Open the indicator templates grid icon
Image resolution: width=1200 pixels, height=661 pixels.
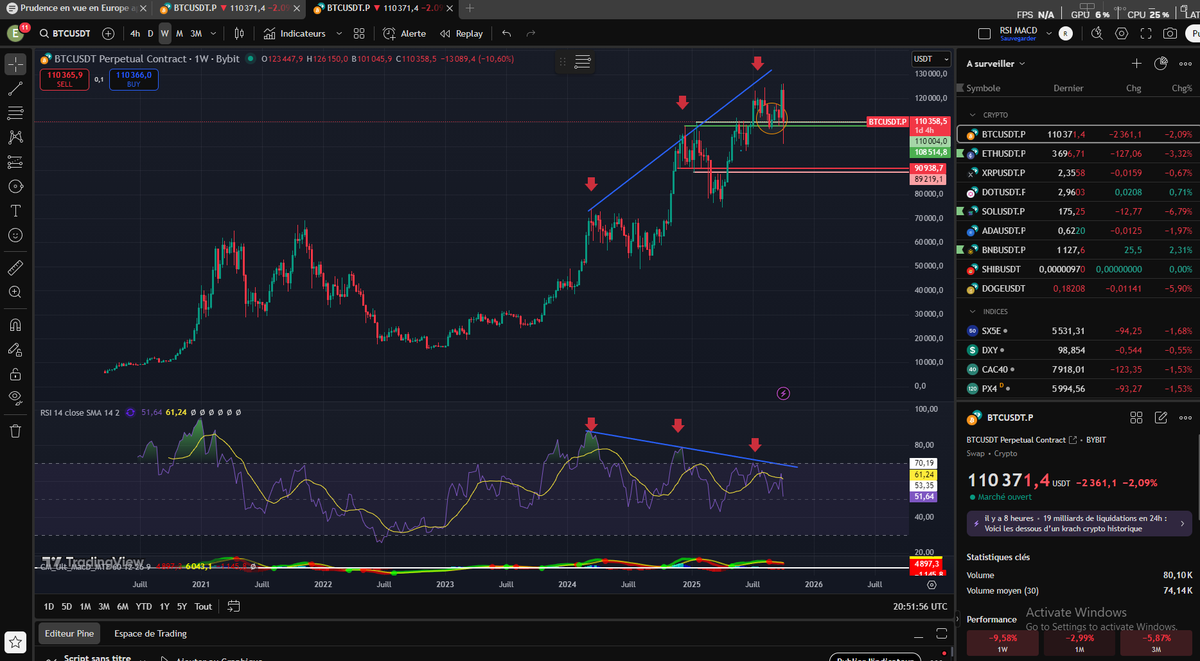pyautogui.click(x=360, y=33)
